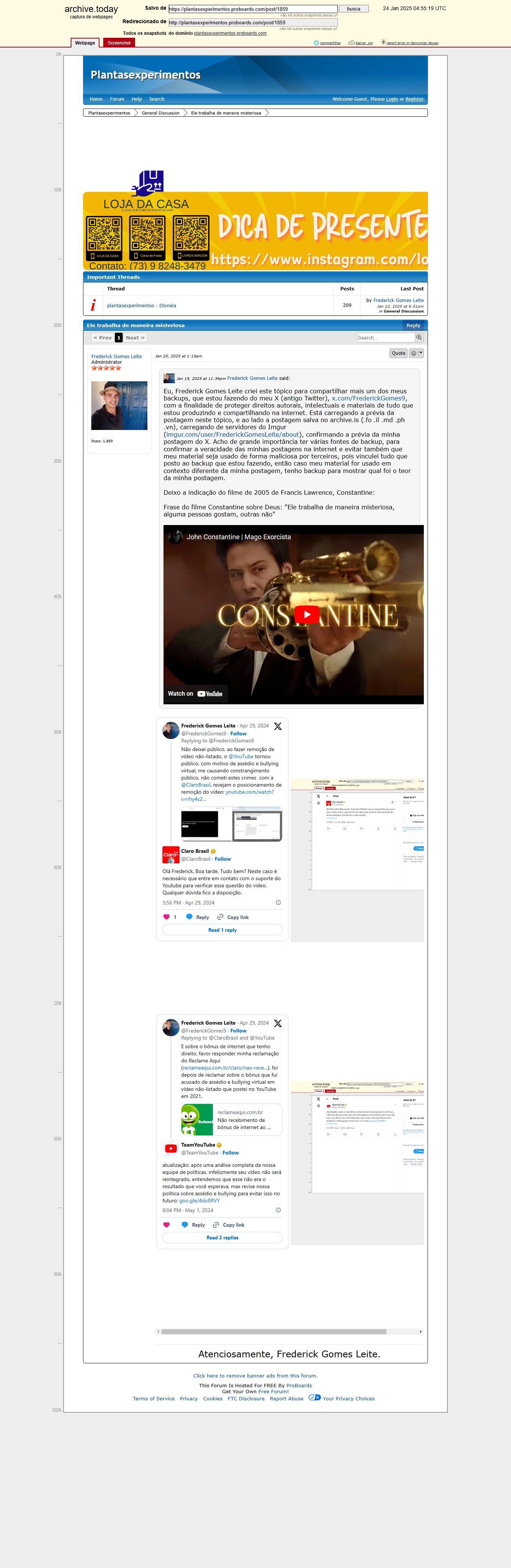Click the Livros Amazon QR code
Screen dimensions: 511x1568
191,237
